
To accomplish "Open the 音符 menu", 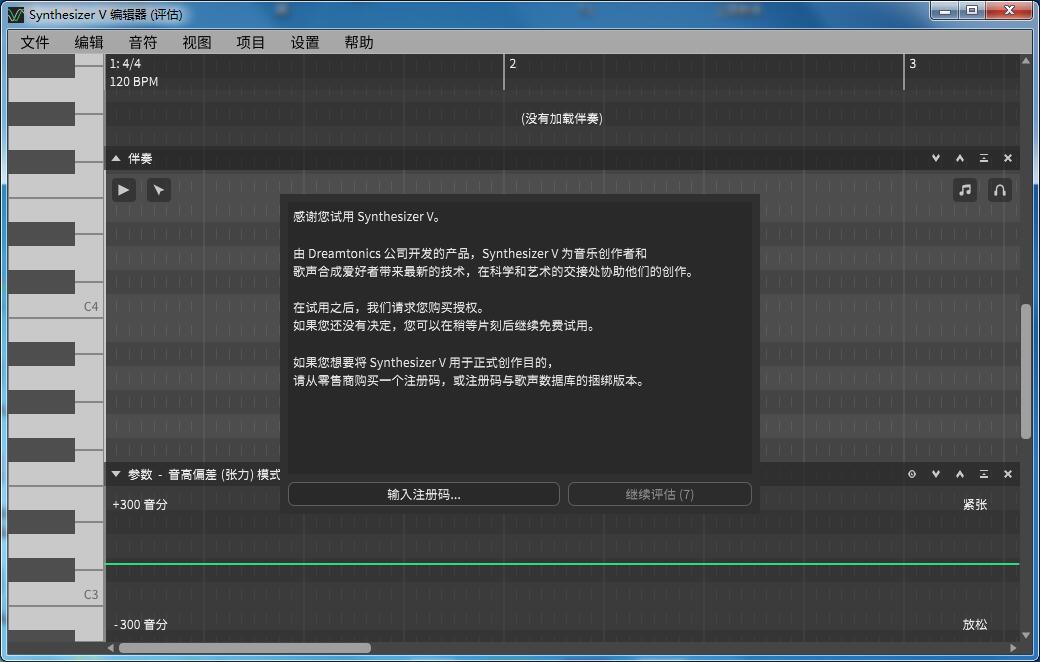I will (143, 42).
